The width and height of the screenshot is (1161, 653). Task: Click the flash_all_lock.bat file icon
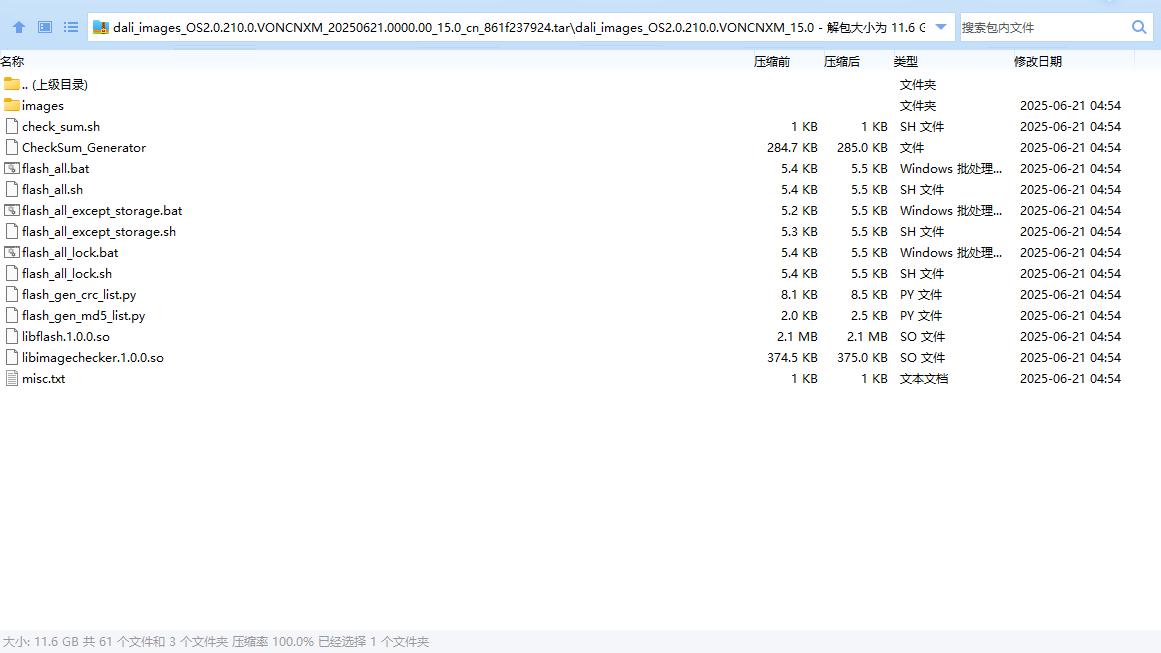12,252
